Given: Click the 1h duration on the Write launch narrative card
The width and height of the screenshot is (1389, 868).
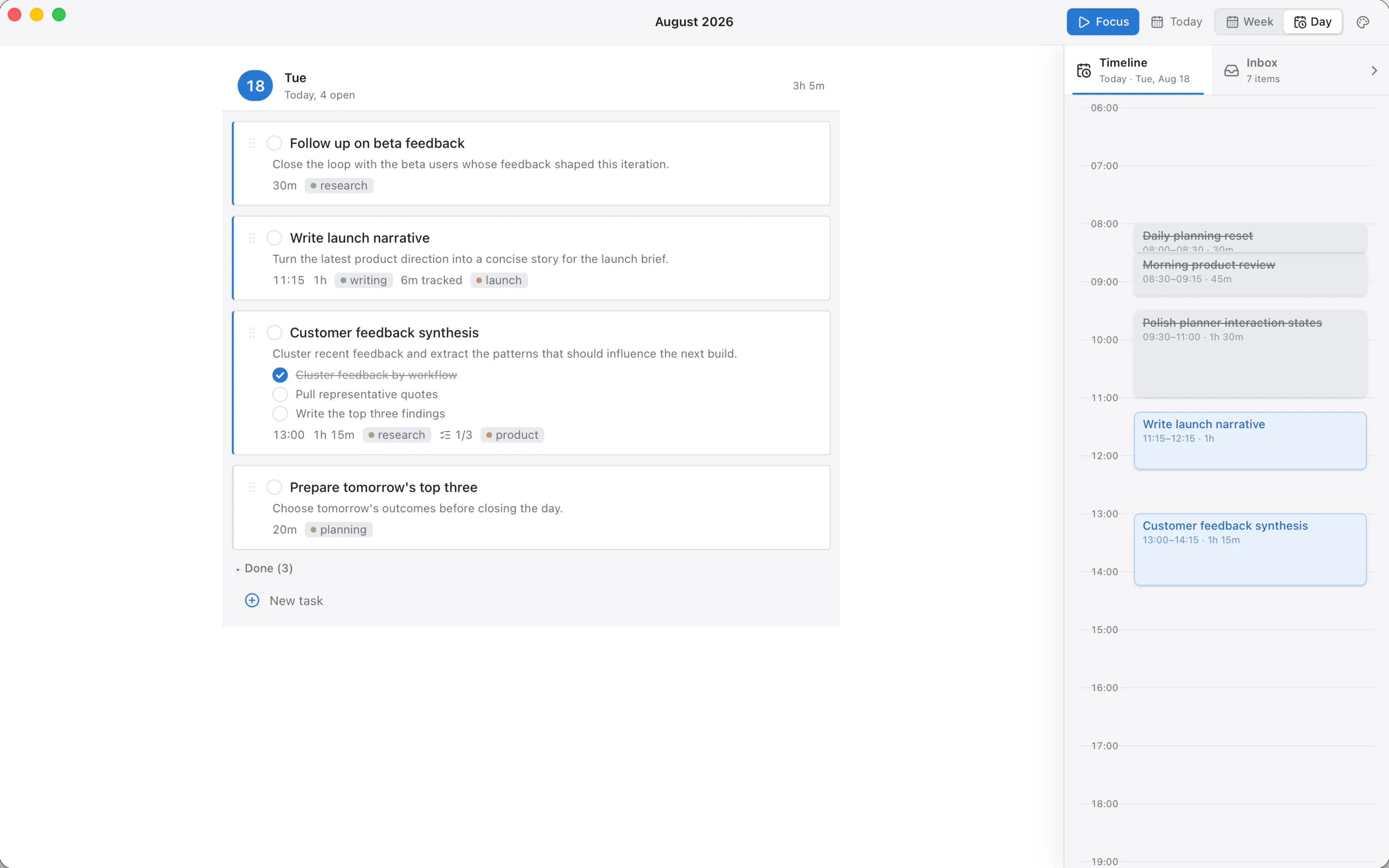Looking at the screenshot, I should click(320, 280).
